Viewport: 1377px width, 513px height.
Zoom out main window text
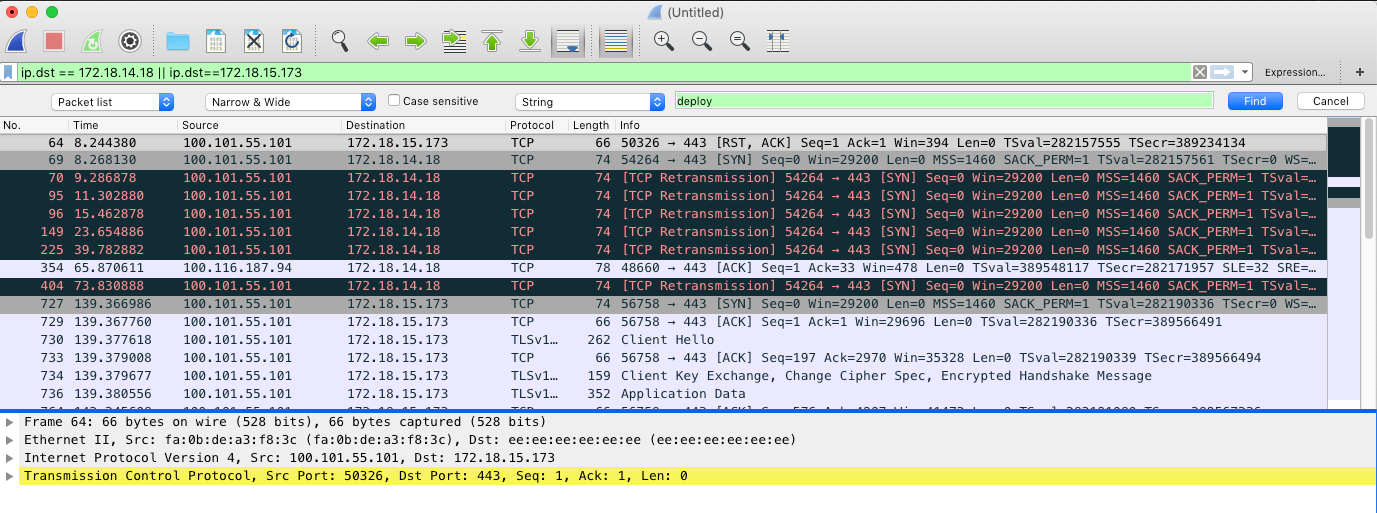pos(702,41)
